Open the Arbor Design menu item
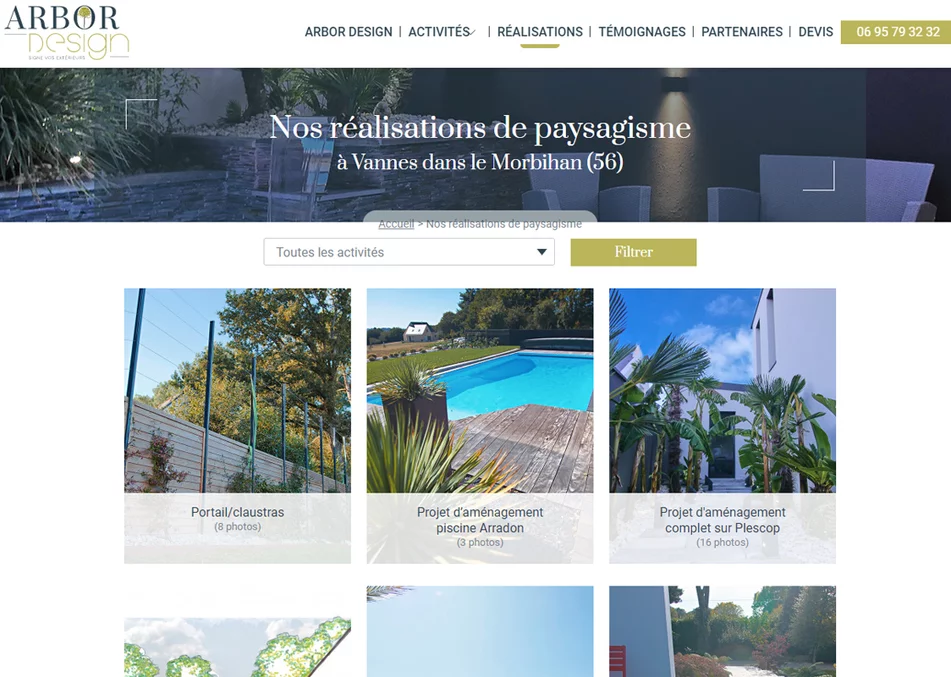The height and width of the screenshot is (677, 951). point(348,32)
